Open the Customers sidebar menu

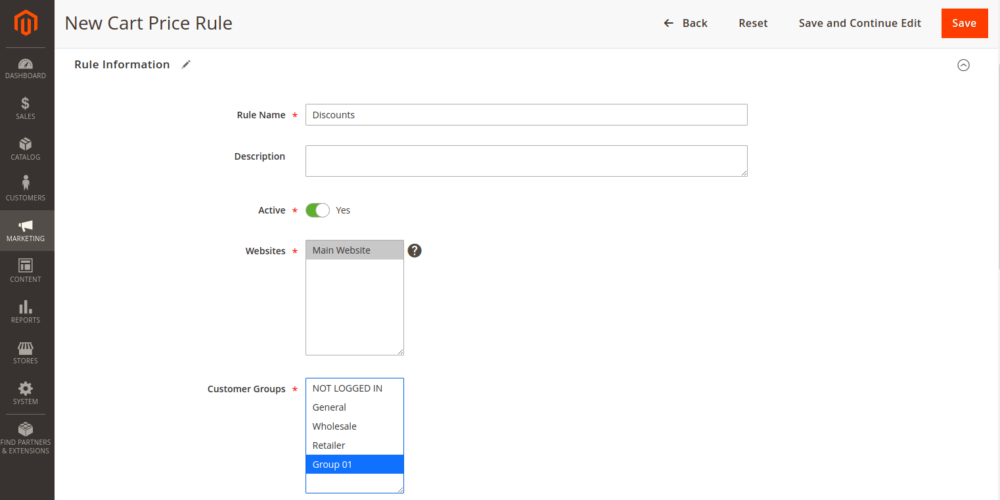tap(26, 189)
